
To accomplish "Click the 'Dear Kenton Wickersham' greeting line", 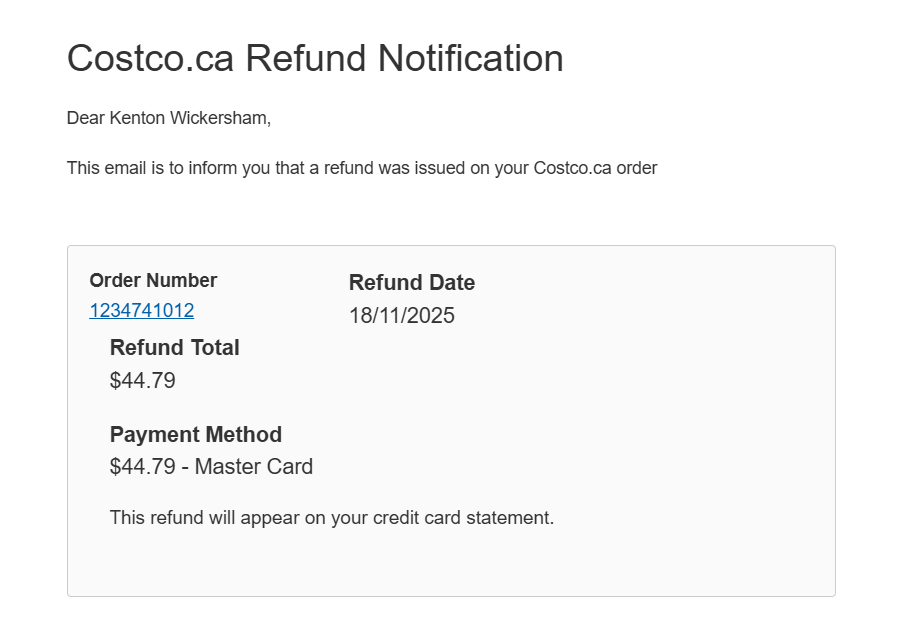I will 168,118.
